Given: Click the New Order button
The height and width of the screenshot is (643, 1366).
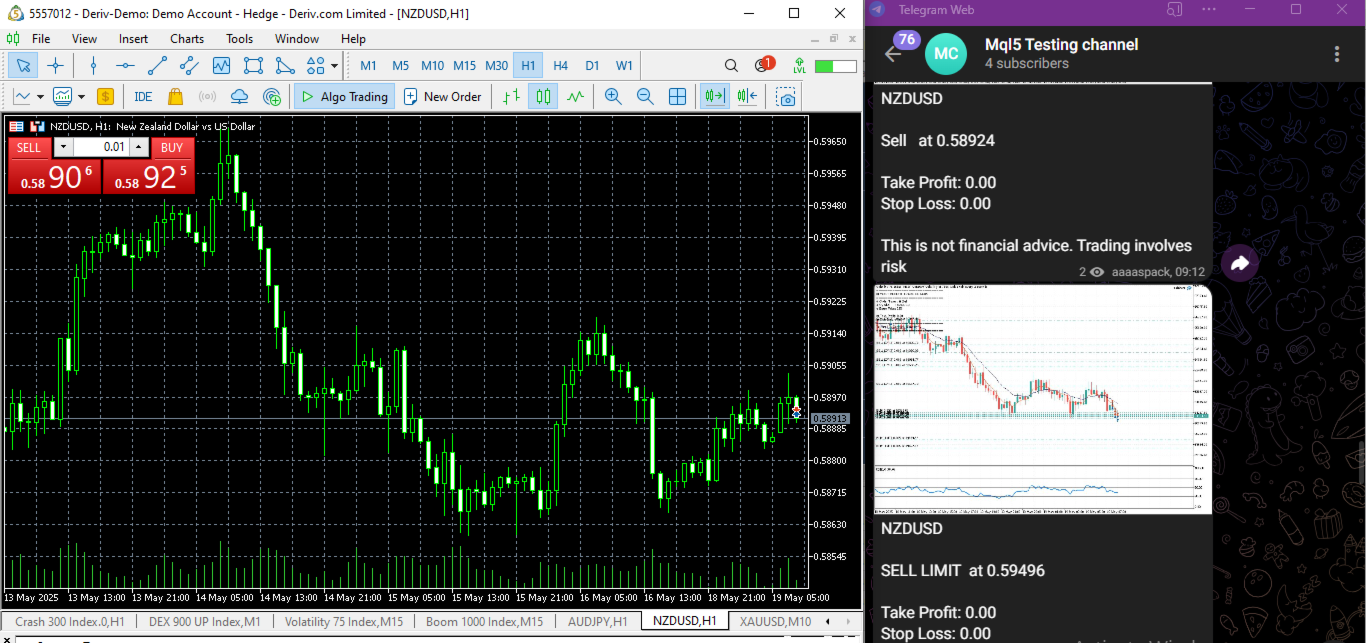Looking at the screenshot, I should click(443, 97).
